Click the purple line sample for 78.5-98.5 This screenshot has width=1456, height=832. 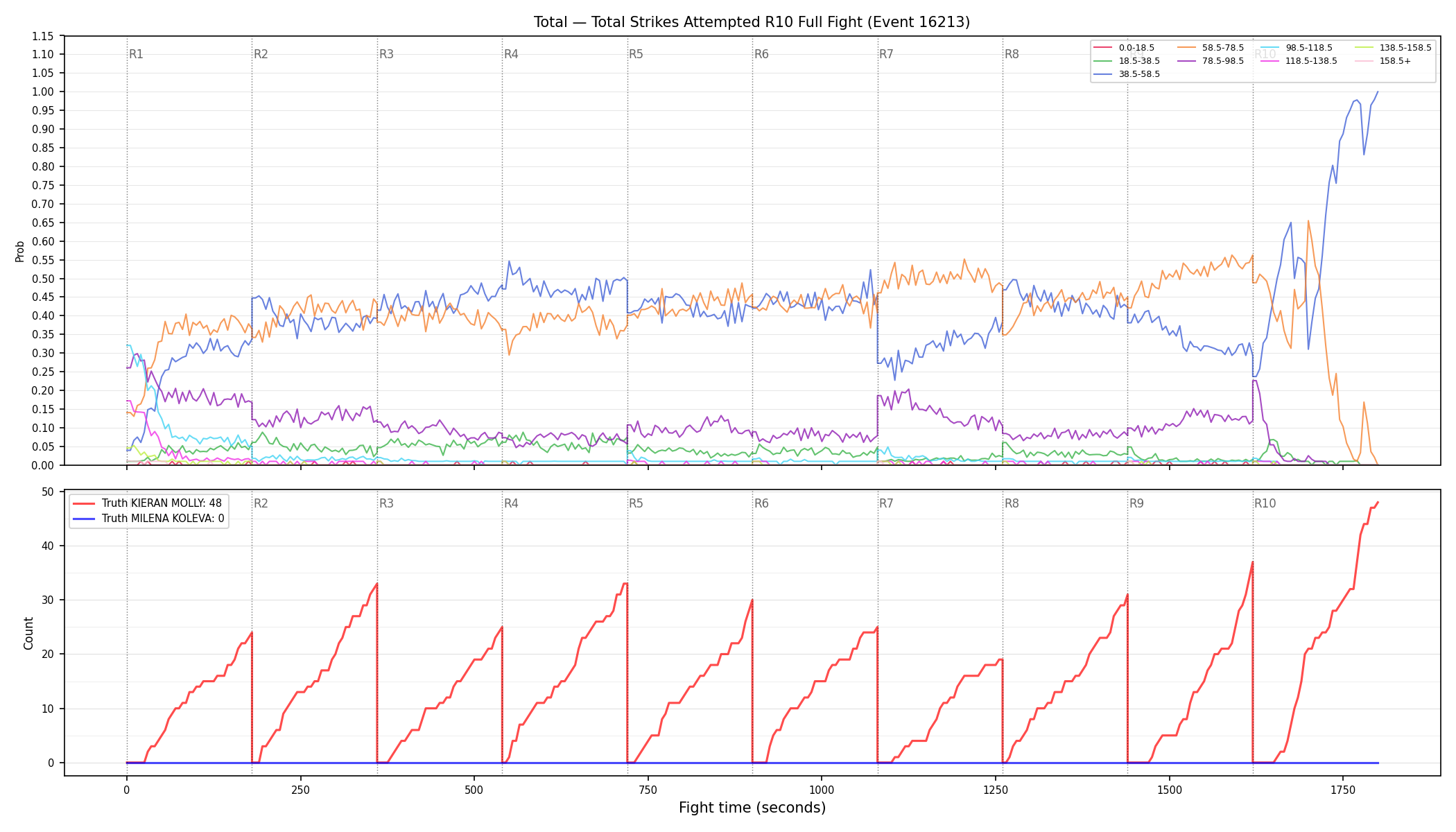[x=1186, y=61]
